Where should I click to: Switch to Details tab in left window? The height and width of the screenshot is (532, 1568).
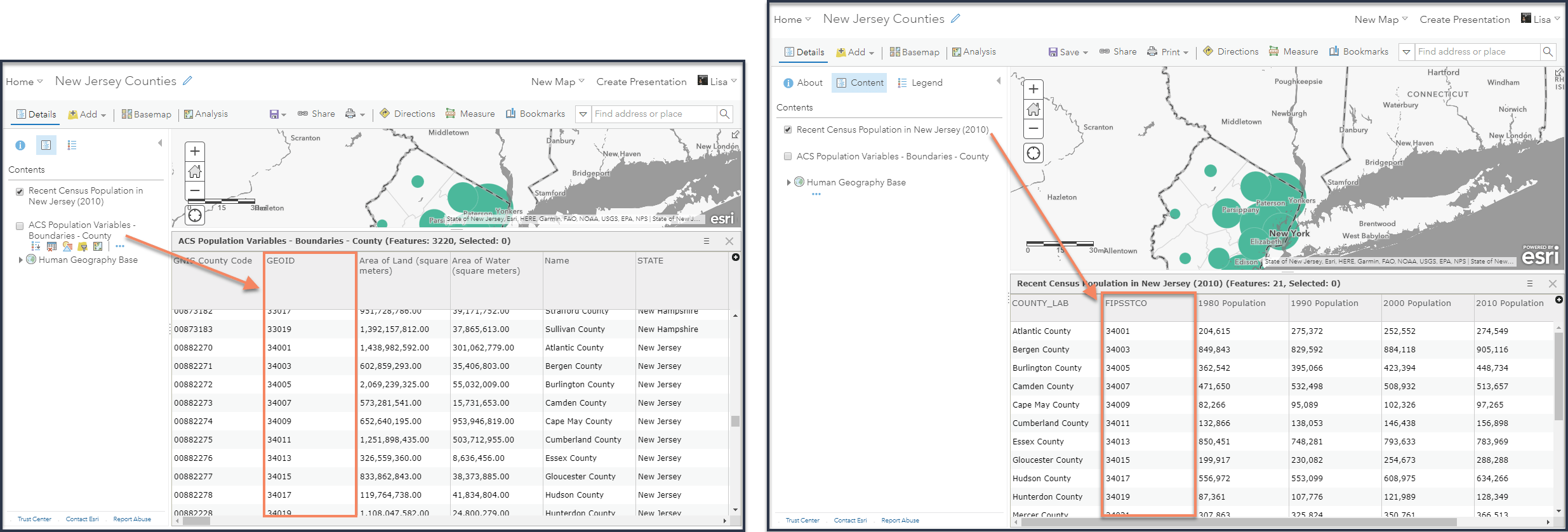pyautogui.click(x=36, y=114)
